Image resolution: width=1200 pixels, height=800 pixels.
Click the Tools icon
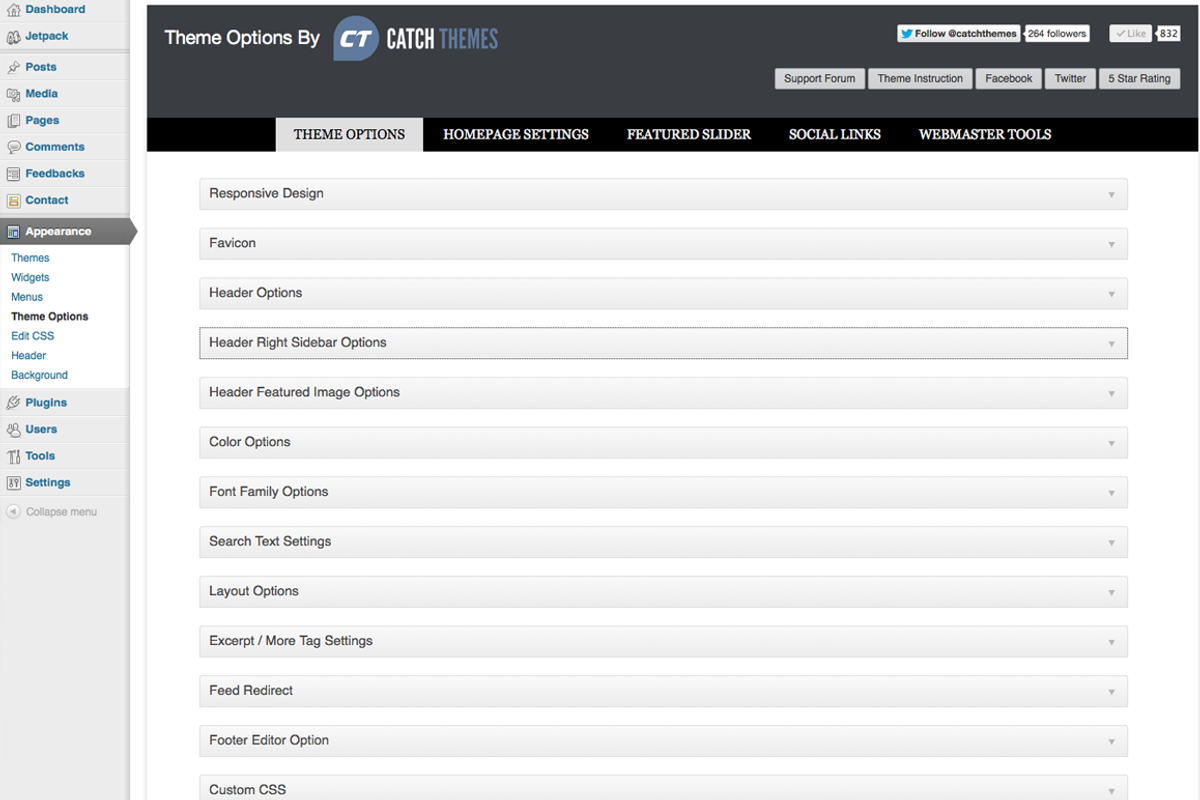[14, 455]
